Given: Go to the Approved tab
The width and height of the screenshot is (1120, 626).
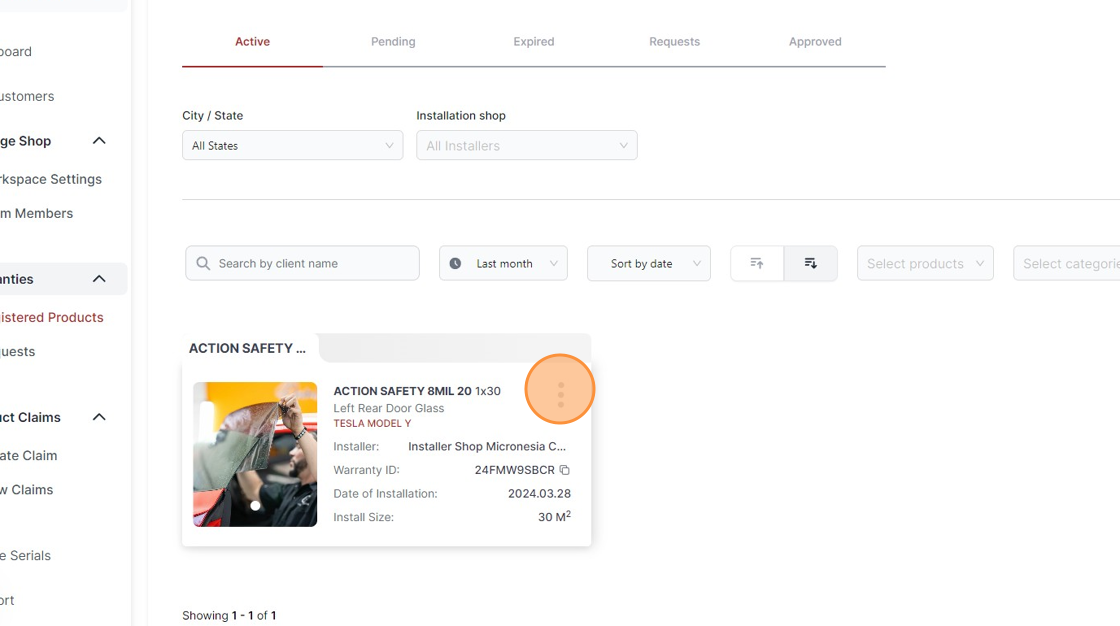Looking at the screenshot, I should point(815,41).
